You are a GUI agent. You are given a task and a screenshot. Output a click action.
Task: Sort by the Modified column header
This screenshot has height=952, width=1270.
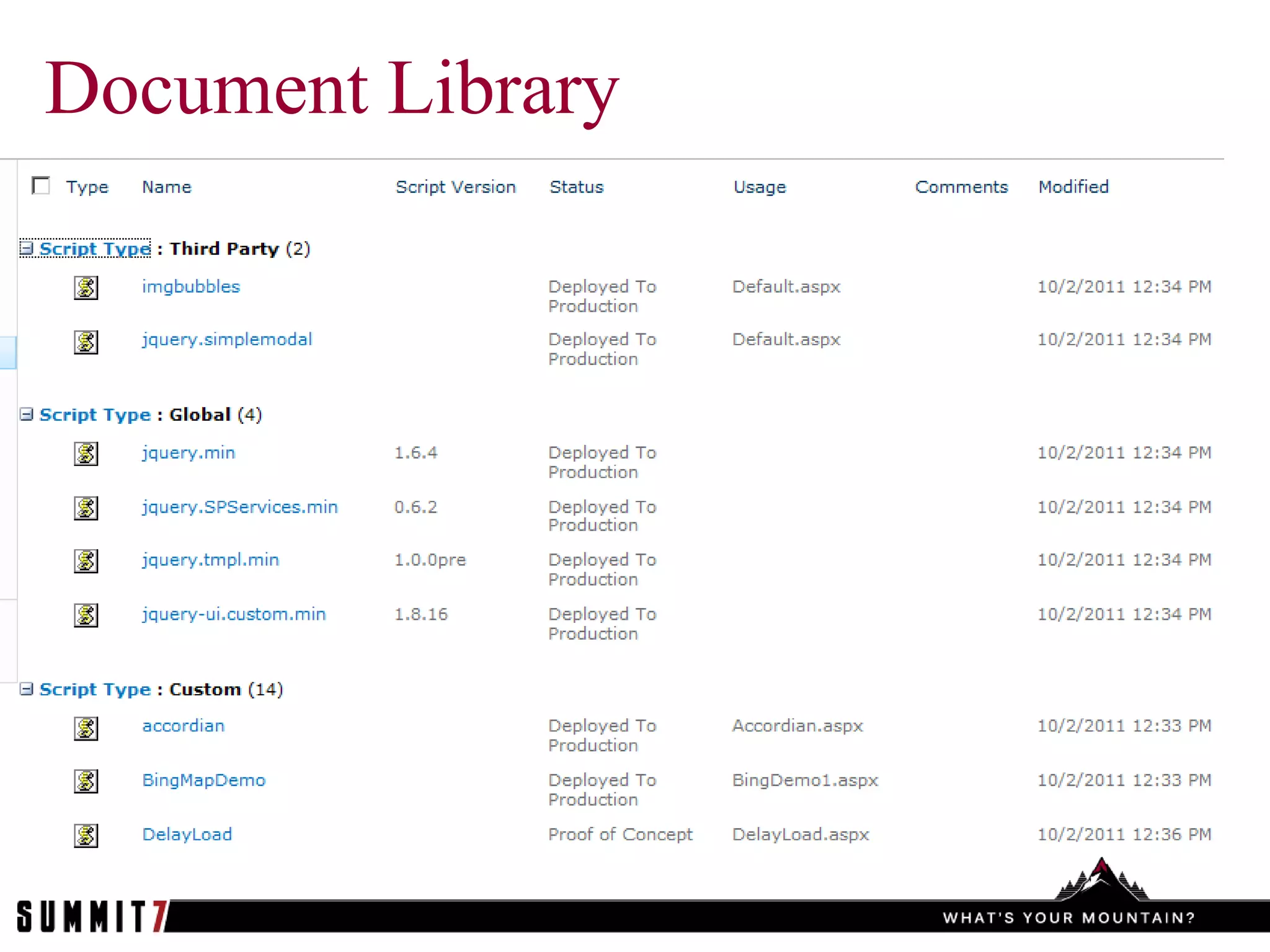click(x=1073, y=187)
